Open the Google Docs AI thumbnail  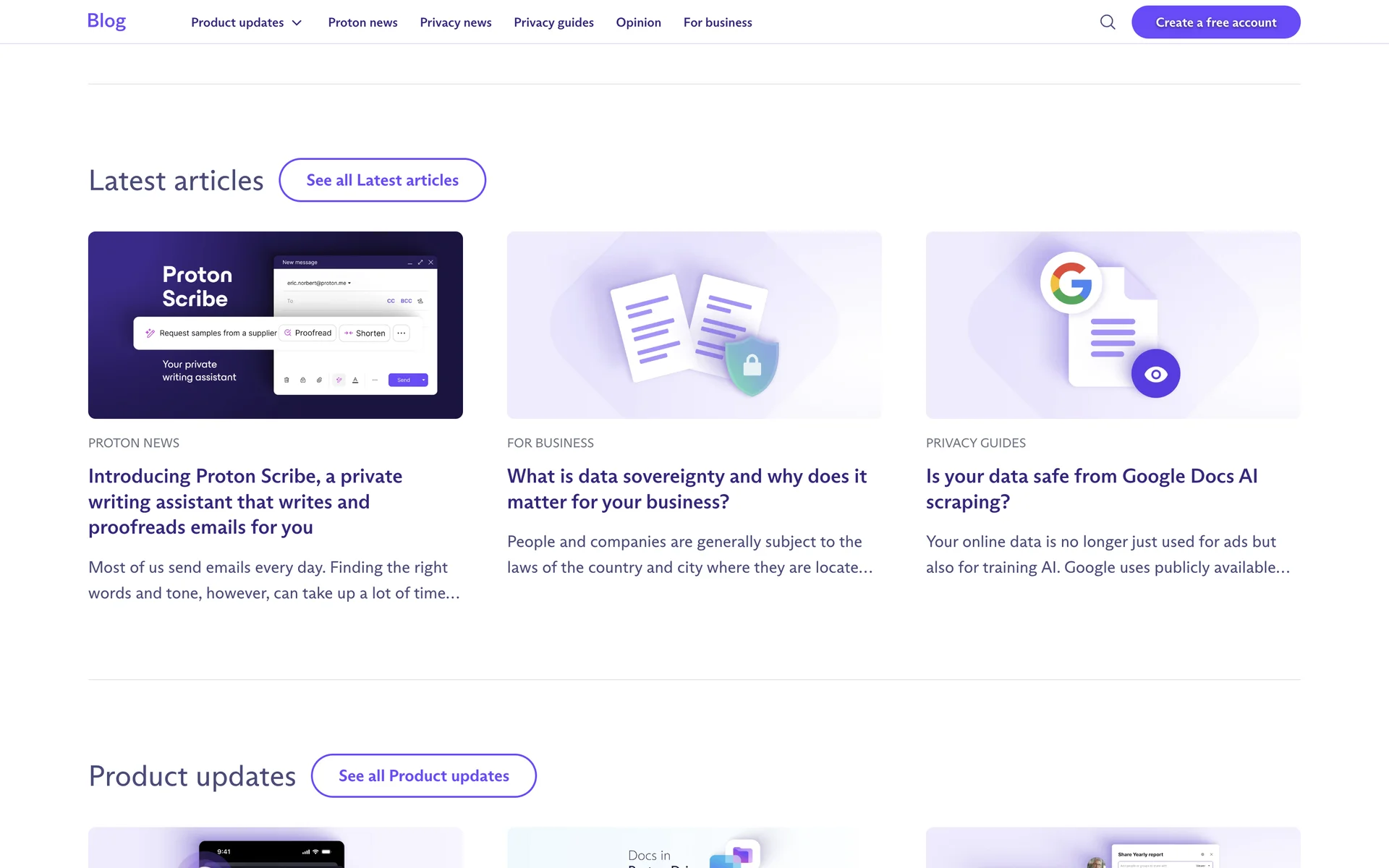click(1113, 325)
